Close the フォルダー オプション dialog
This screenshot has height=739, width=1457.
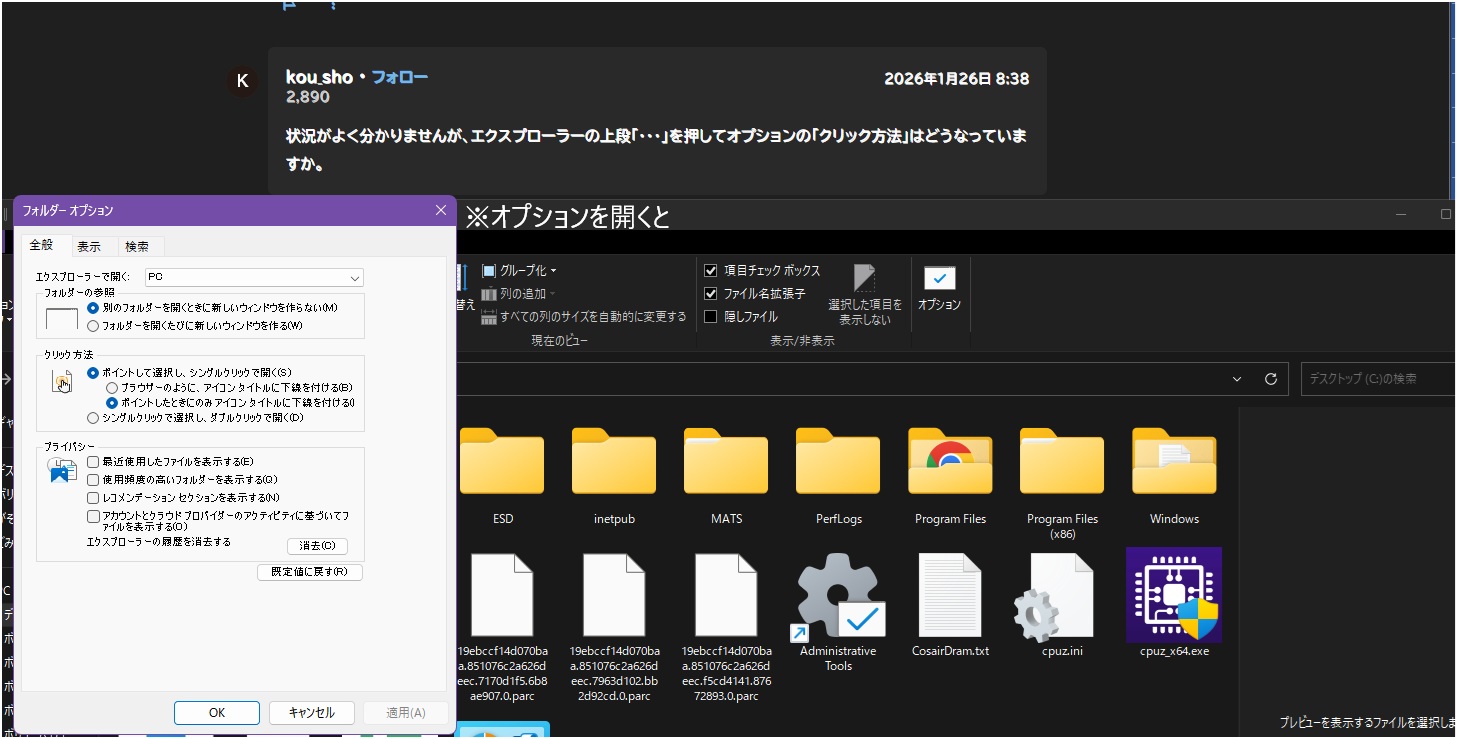[x=441, y=210]
